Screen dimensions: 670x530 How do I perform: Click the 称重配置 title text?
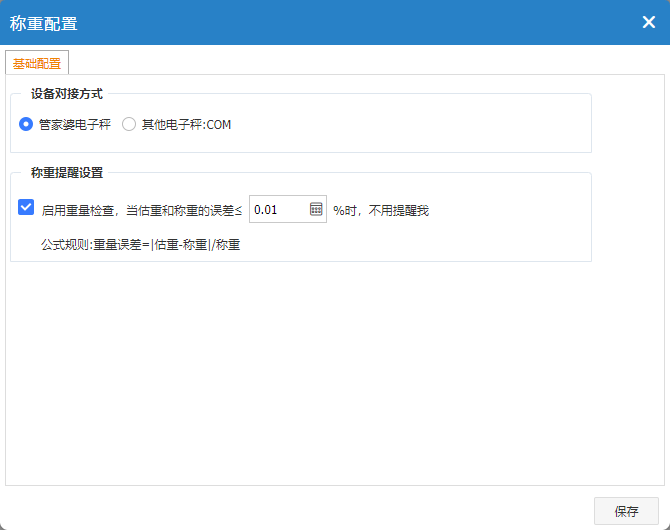[44, 24]
